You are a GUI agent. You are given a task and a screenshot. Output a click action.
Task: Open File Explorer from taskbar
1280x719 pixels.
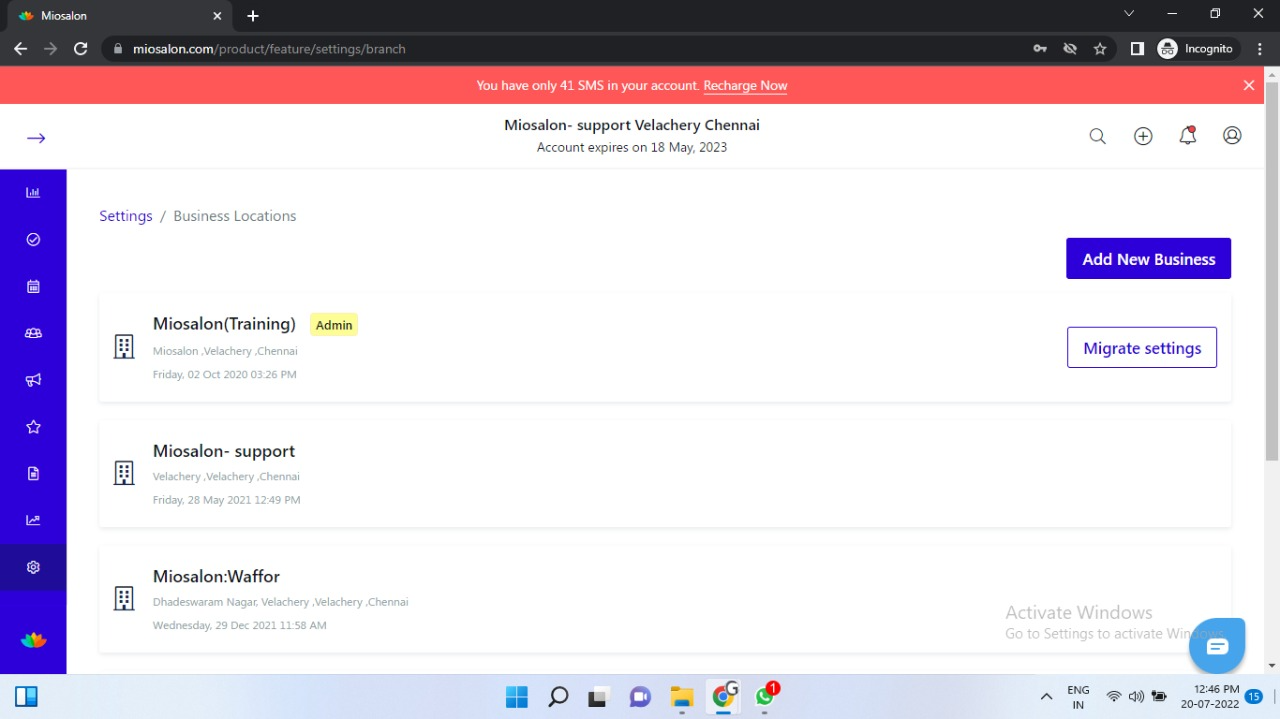(x=682, y=697)
